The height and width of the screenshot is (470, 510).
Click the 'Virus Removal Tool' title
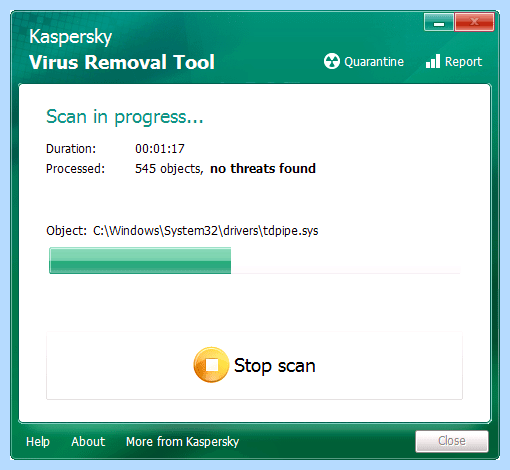pos(122,62)
